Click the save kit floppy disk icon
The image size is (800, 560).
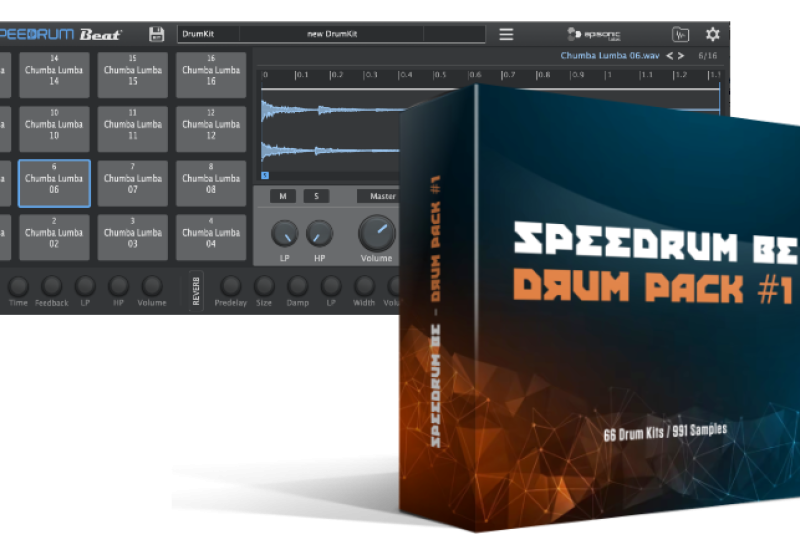pos(156,34)
